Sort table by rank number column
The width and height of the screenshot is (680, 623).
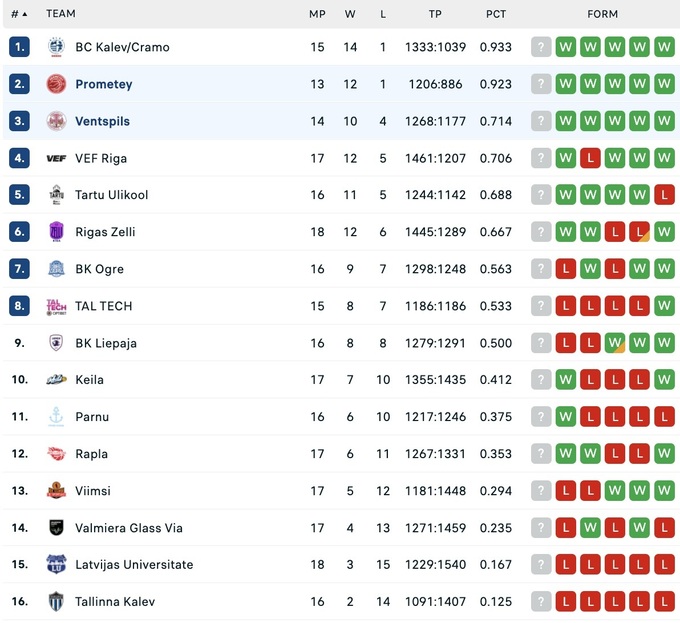[x=18, y=14]
